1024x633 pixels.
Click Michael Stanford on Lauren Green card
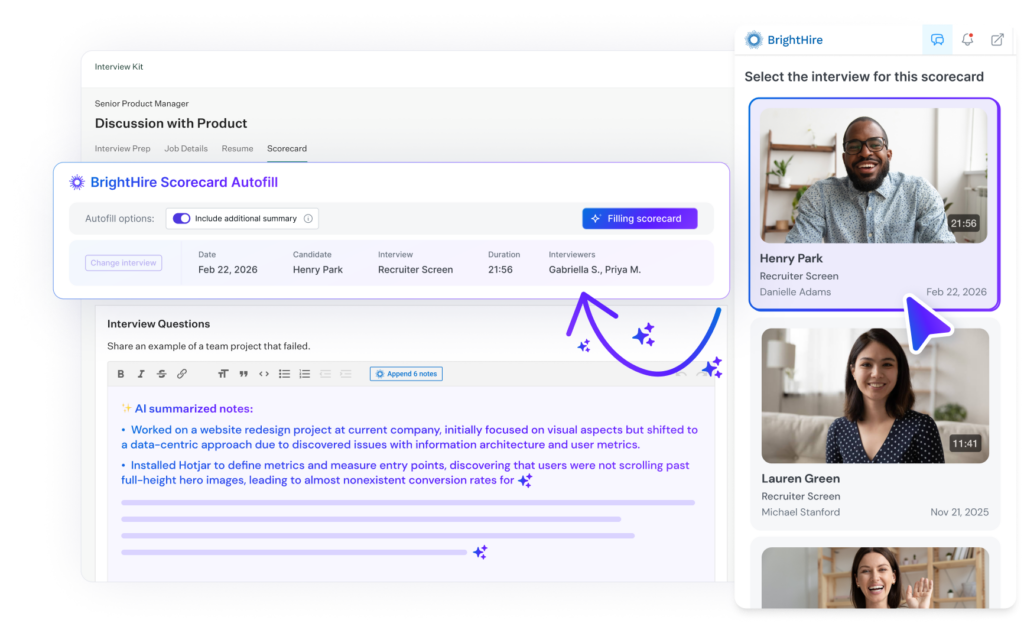pyautogui.click(x=801, y=512)
